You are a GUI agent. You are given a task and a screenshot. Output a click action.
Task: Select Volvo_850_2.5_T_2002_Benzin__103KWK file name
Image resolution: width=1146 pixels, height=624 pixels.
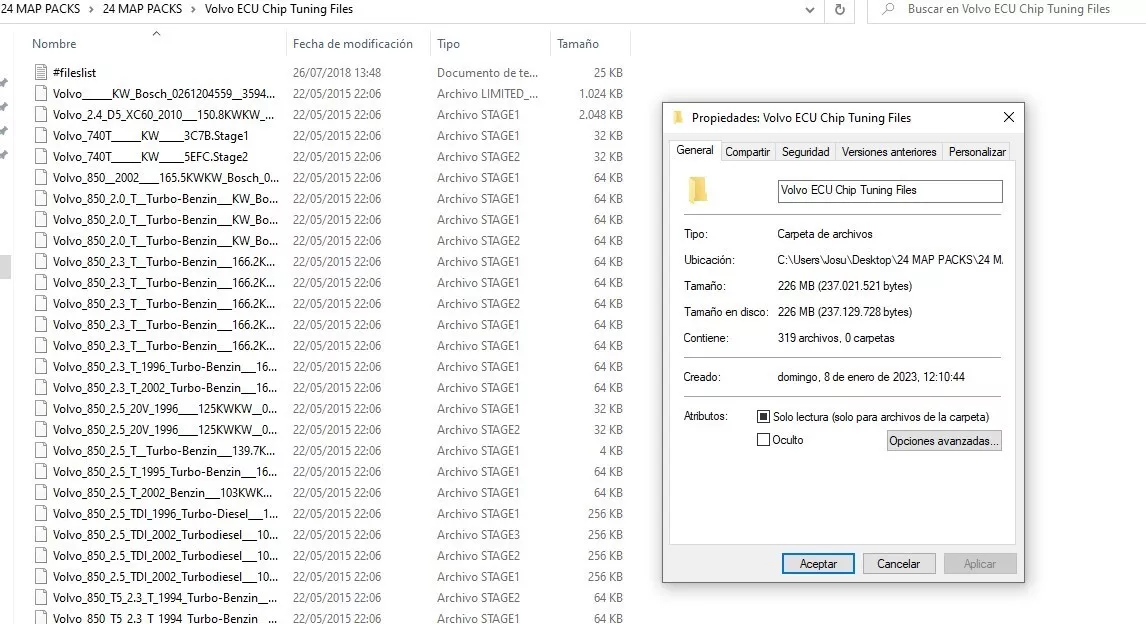pyautogui.click(x=162, y=493)
